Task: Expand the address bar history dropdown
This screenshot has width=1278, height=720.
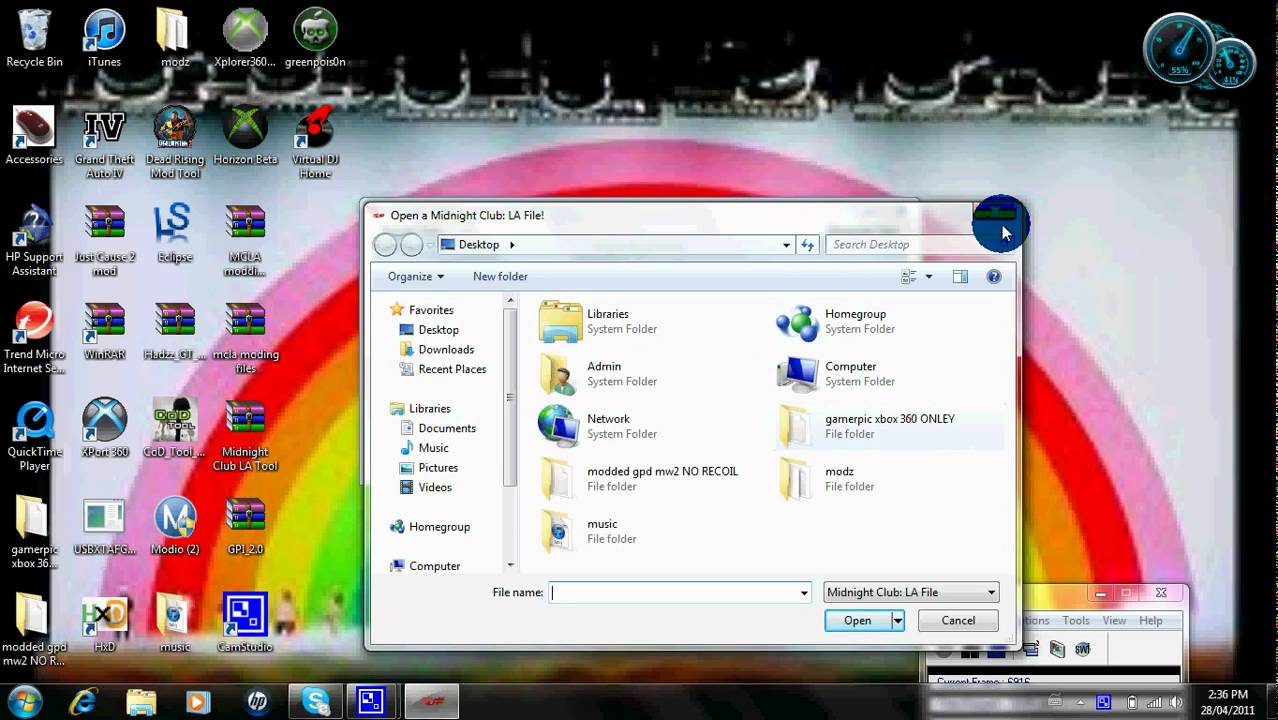Action: tap(787, 245)
